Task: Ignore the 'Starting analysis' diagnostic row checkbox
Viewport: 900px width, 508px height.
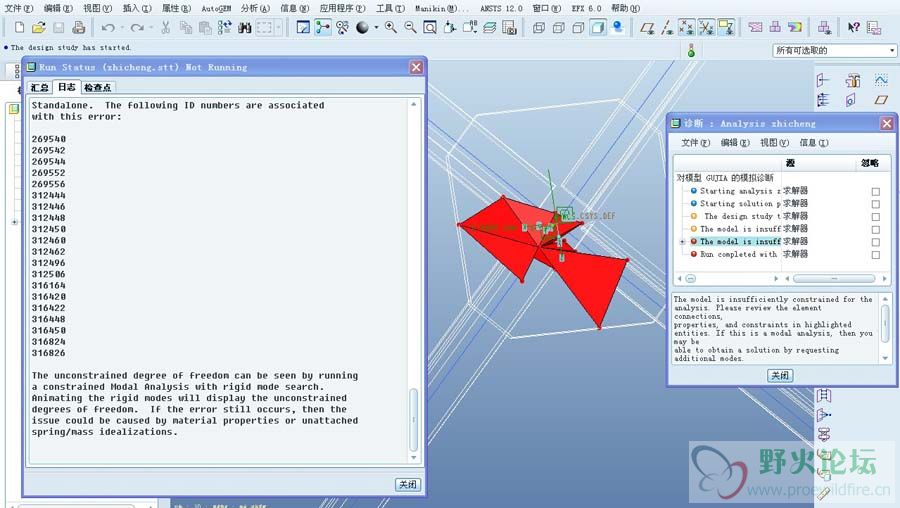Action: (x=875, y=192)
